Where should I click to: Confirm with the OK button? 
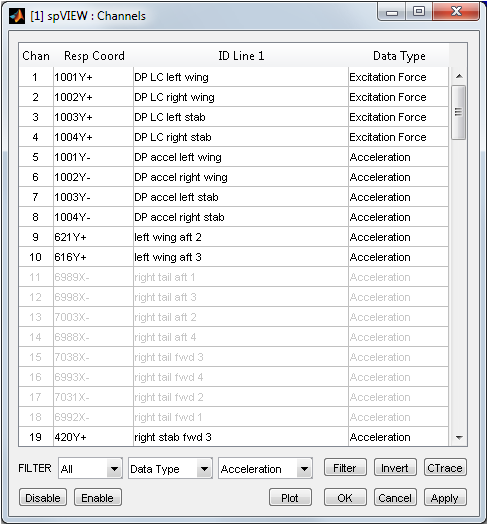[x=345, y=498]
